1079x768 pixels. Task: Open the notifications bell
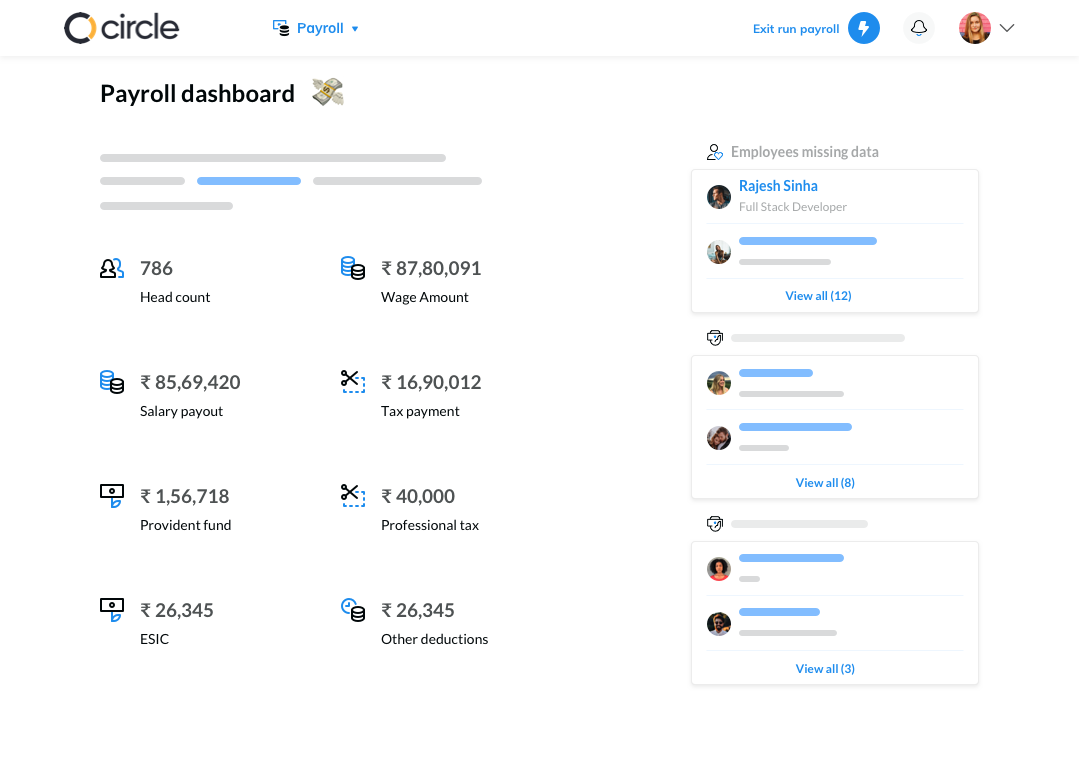point(919,28)
